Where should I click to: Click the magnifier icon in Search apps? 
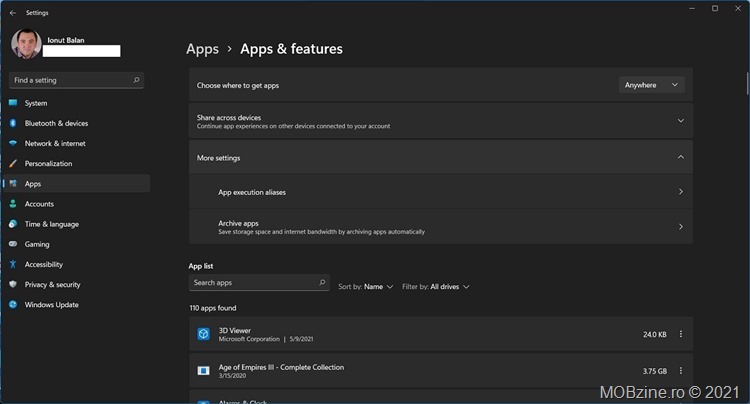(322, 283)
